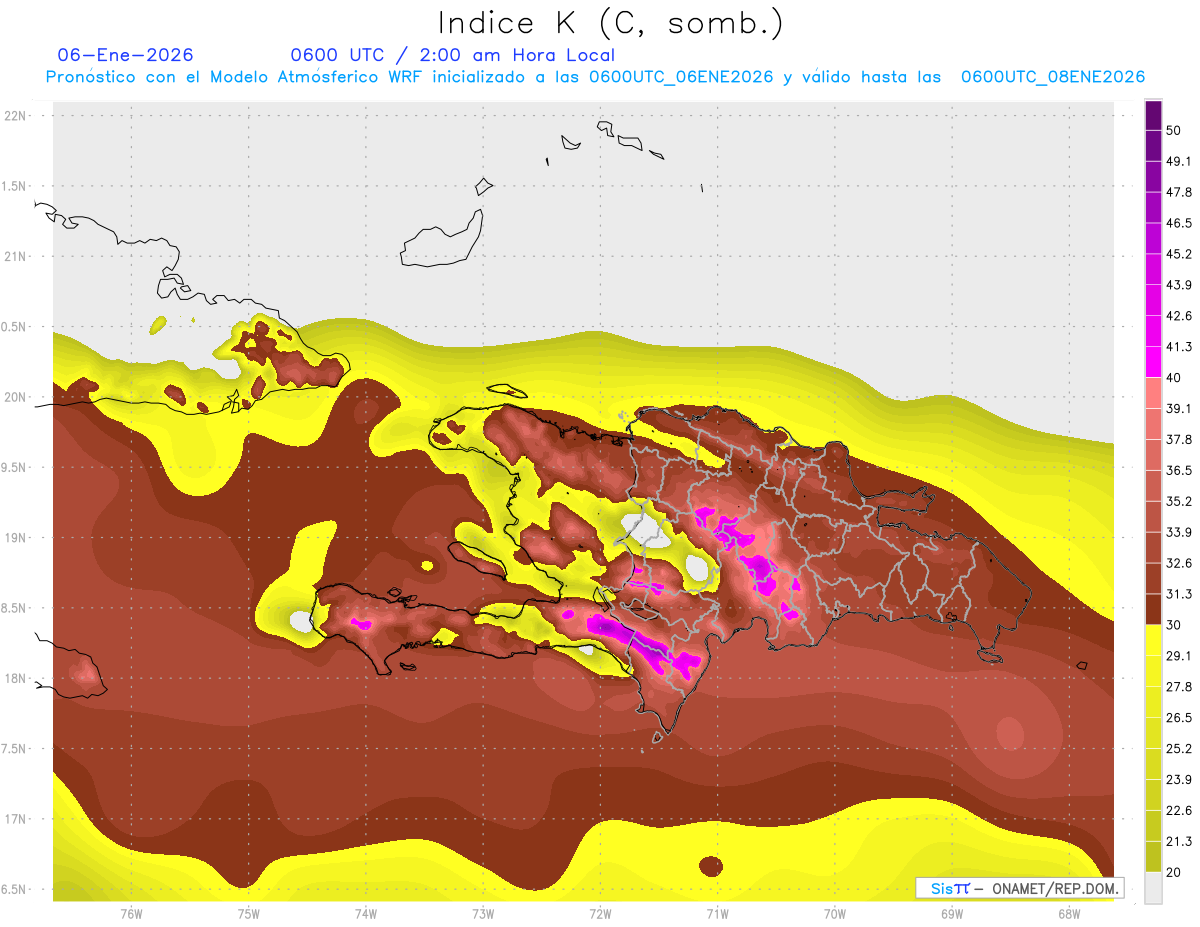Click the bright magenta colorbar segment between 40 and 41.3
Viewport: 1200px width, 927px height.
[x=1153, y=362]
